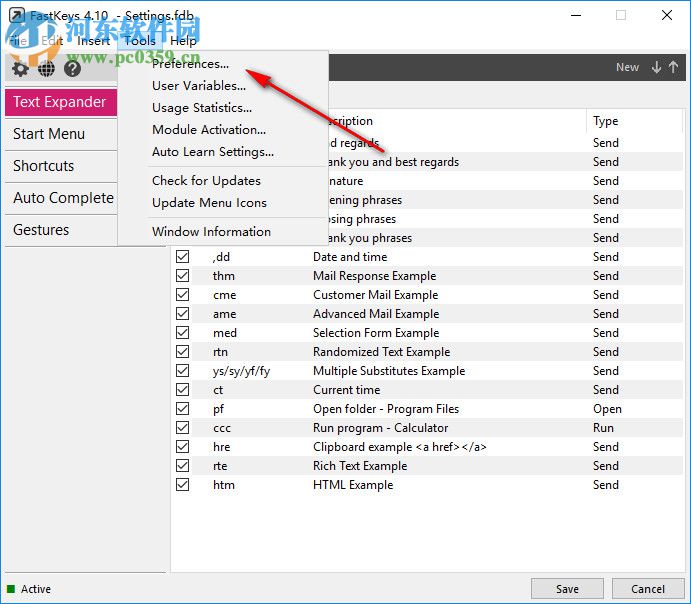The height and width of the screenshot is (604, 691).
Task: Toggle the ys/sy/yf/fy entry checkbox
Action: pos(182,371)
